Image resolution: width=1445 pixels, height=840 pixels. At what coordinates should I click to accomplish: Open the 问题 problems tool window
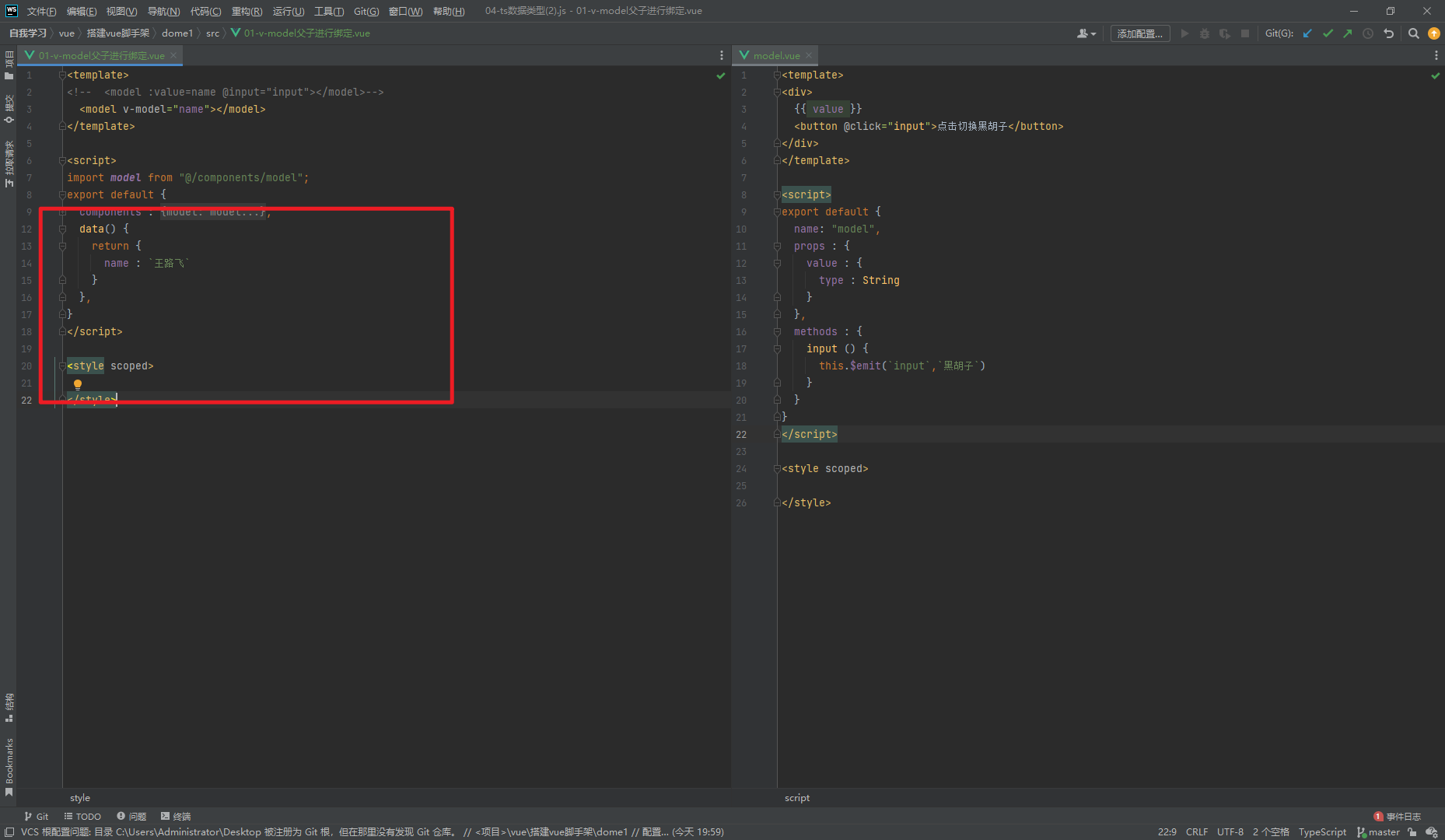(131, 817)
